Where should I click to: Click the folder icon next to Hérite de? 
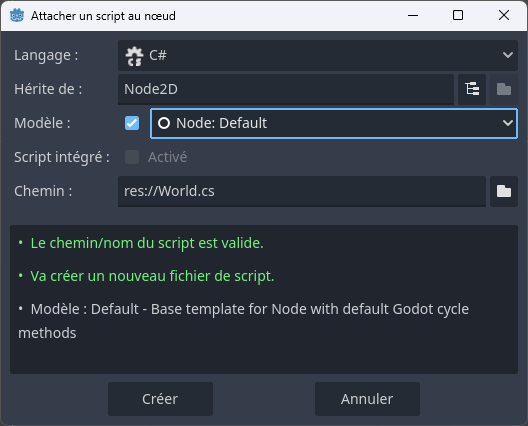tap(504, 89)
